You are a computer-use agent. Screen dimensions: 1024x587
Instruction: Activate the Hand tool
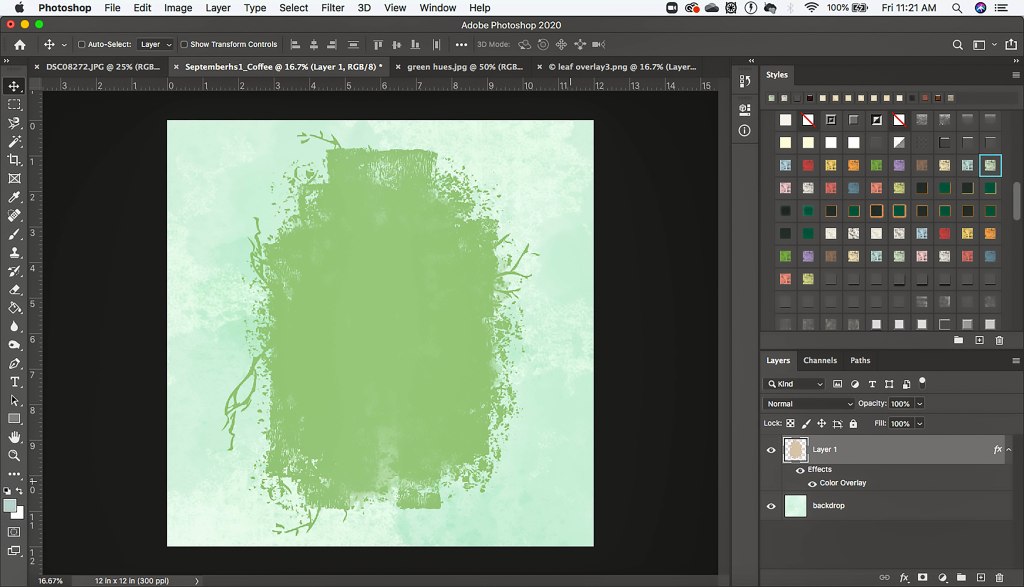pyautogui.click(x=14, y=437)
